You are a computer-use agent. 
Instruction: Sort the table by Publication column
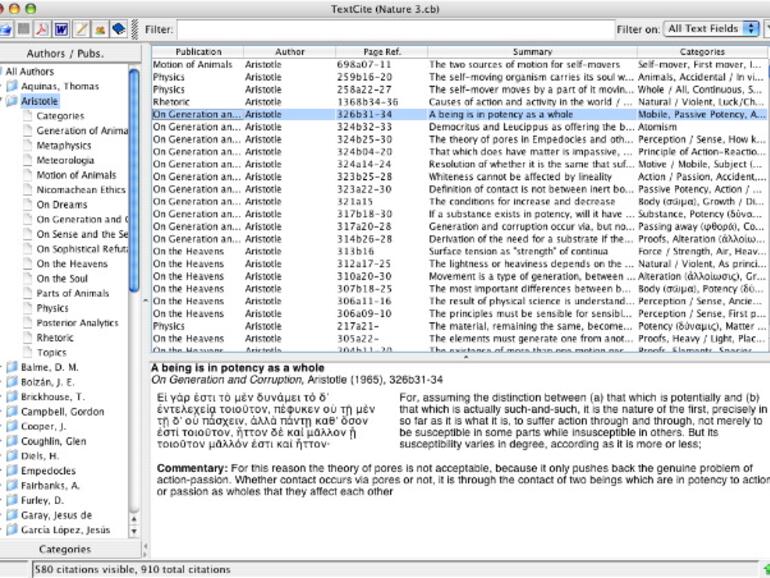click(x=197, y=51)
